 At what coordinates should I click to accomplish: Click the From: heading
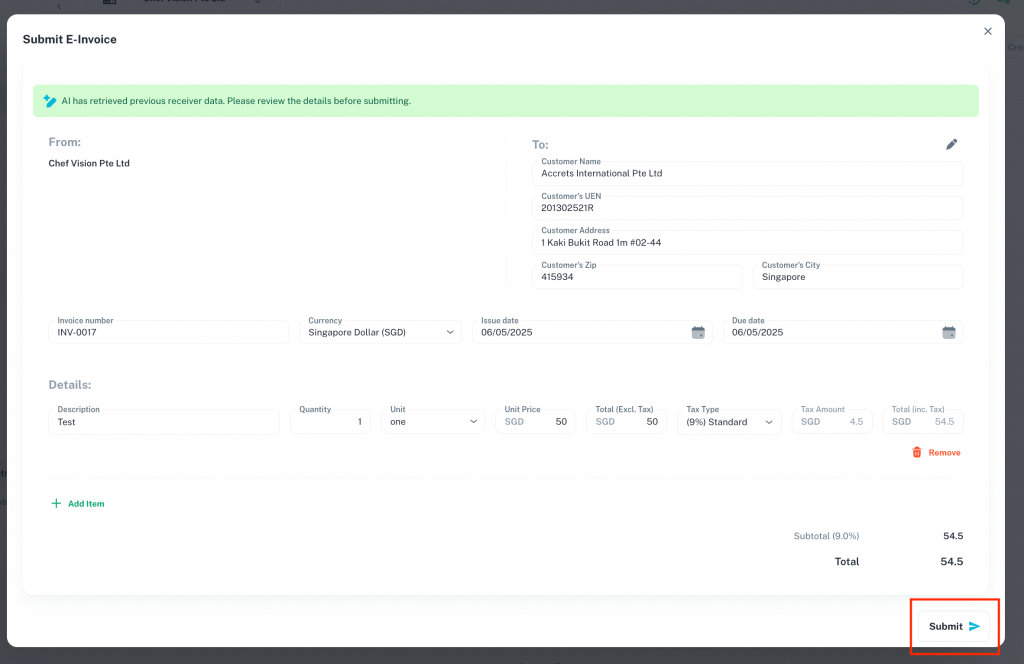[65, 142]
